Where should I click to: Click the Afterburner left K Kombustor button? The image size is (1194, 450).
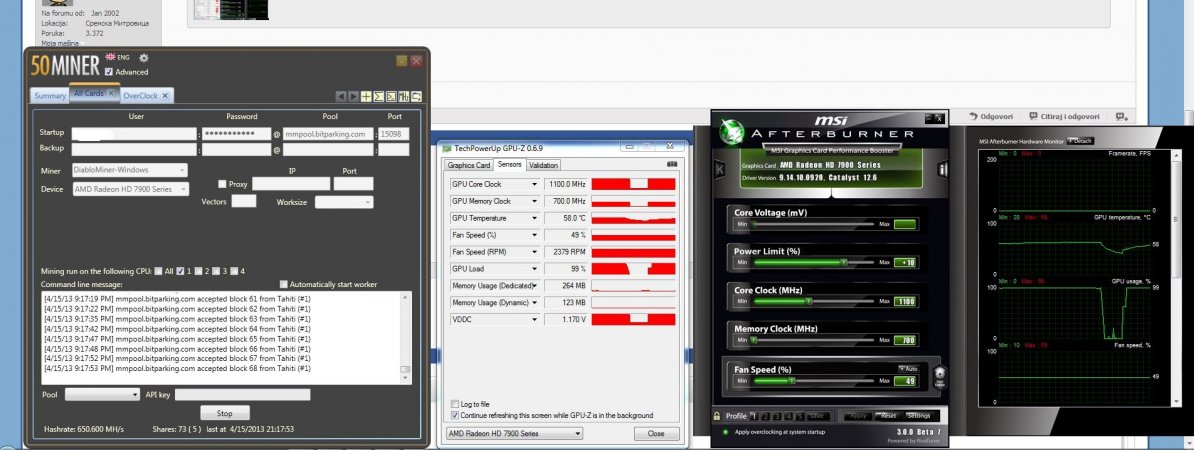(720, 169)
